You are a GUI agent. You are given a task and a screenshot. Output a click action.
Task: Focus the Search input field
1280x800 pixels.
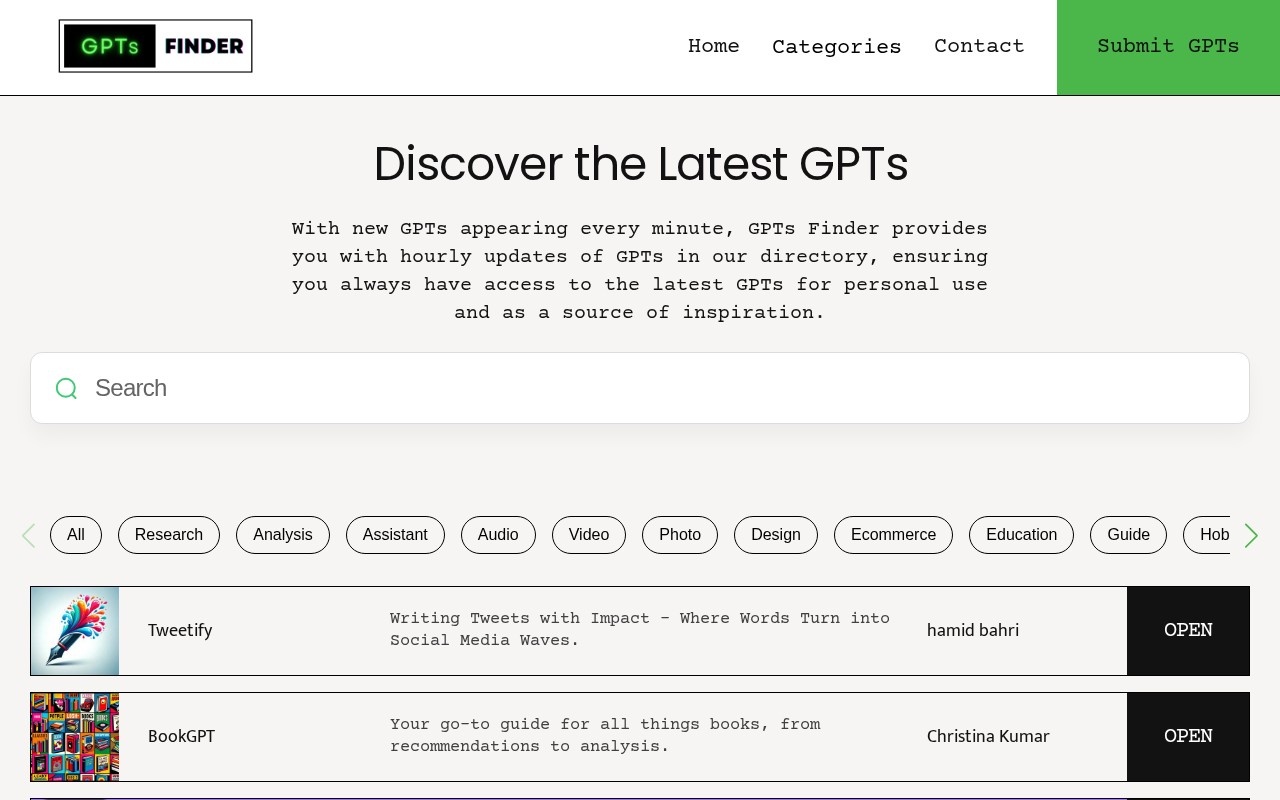[640, 388]
